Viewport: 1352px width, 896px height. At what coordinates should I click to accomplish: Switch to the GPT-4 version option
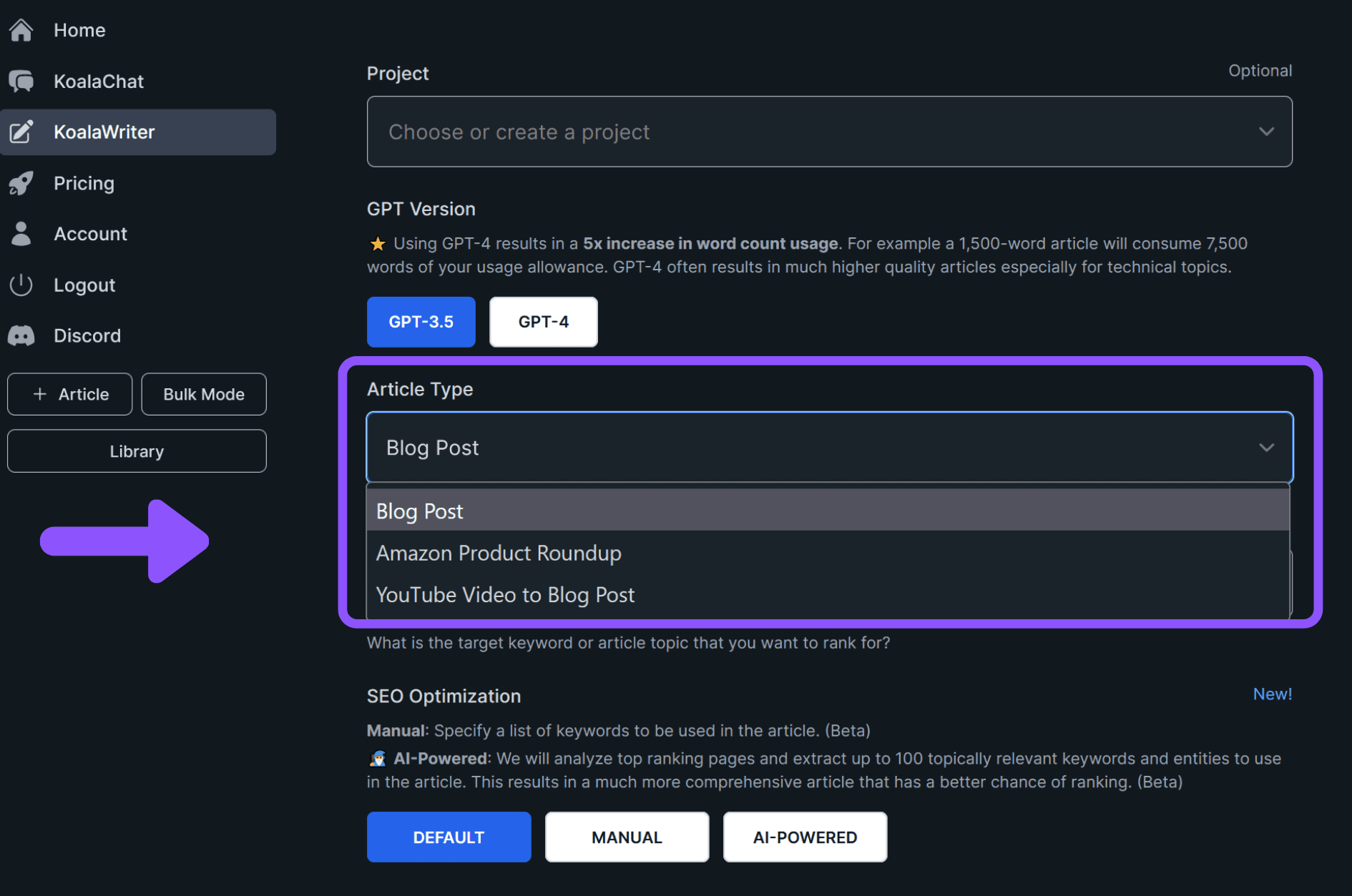pos(543,322)
